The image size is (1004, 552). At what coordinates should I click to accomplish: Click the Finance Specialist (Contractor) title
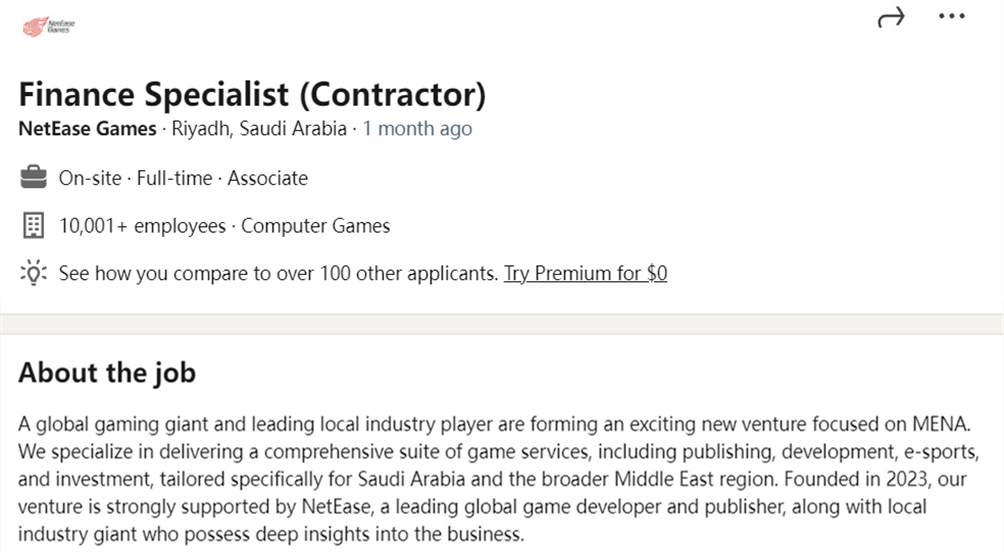pos(252,95)
